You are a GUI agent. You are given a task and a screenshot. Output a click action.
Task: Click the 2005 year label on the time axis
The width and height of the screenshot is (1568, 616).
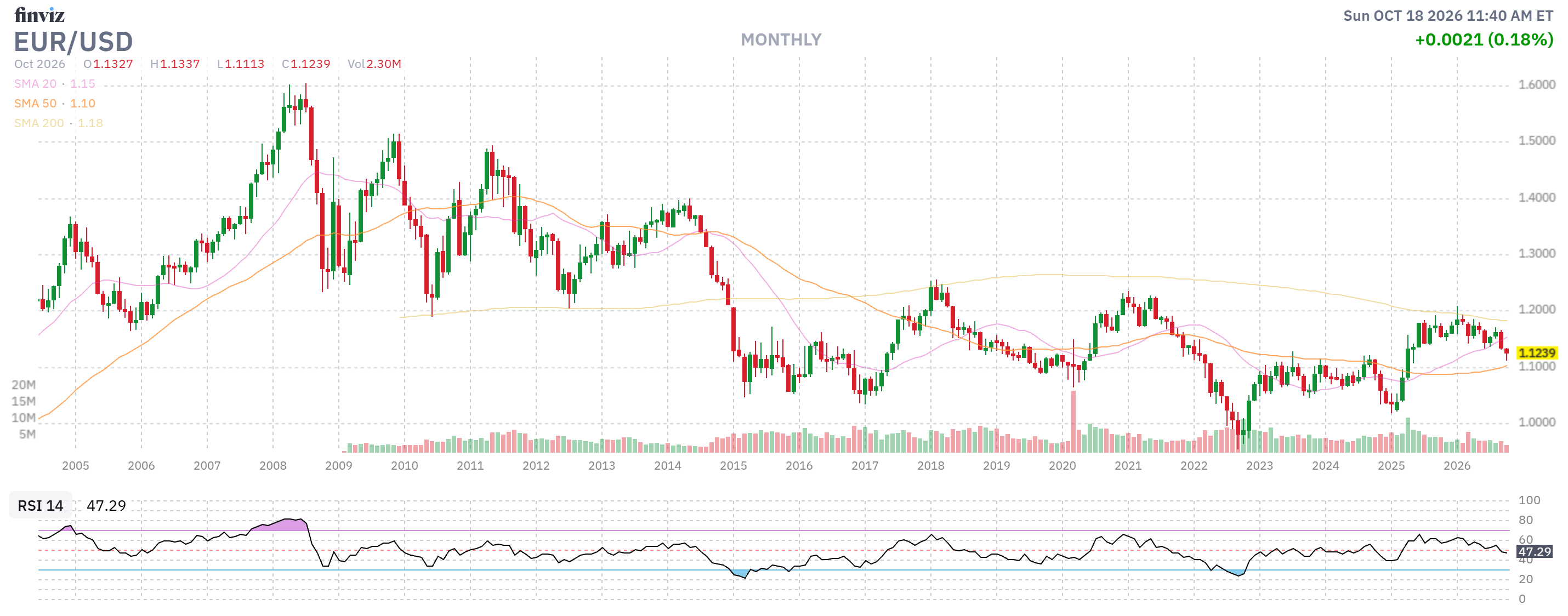point(76,466)
